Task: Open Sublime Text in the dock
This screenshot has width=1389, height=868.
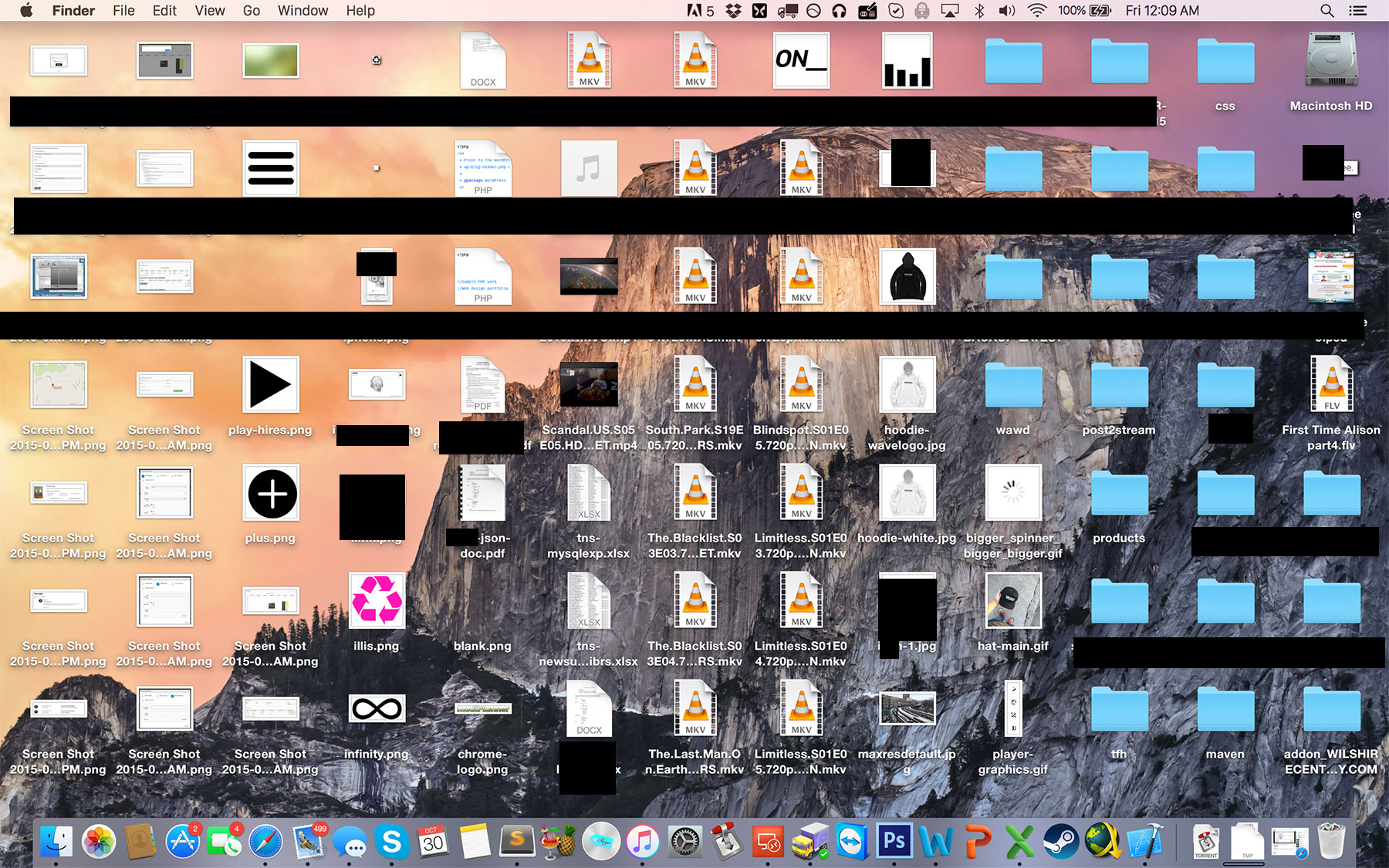Action: point(517,841)
